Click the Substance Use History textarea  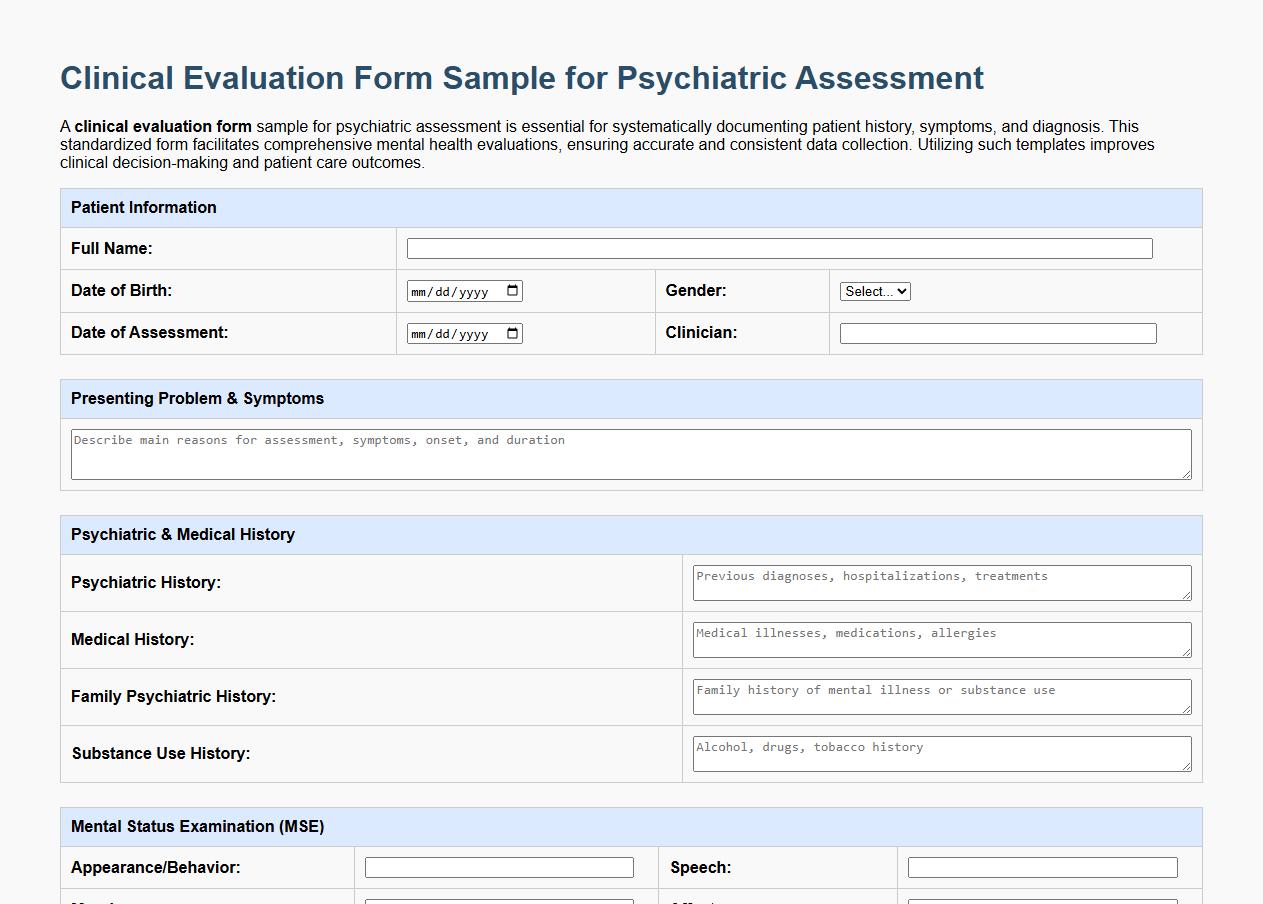940,753
